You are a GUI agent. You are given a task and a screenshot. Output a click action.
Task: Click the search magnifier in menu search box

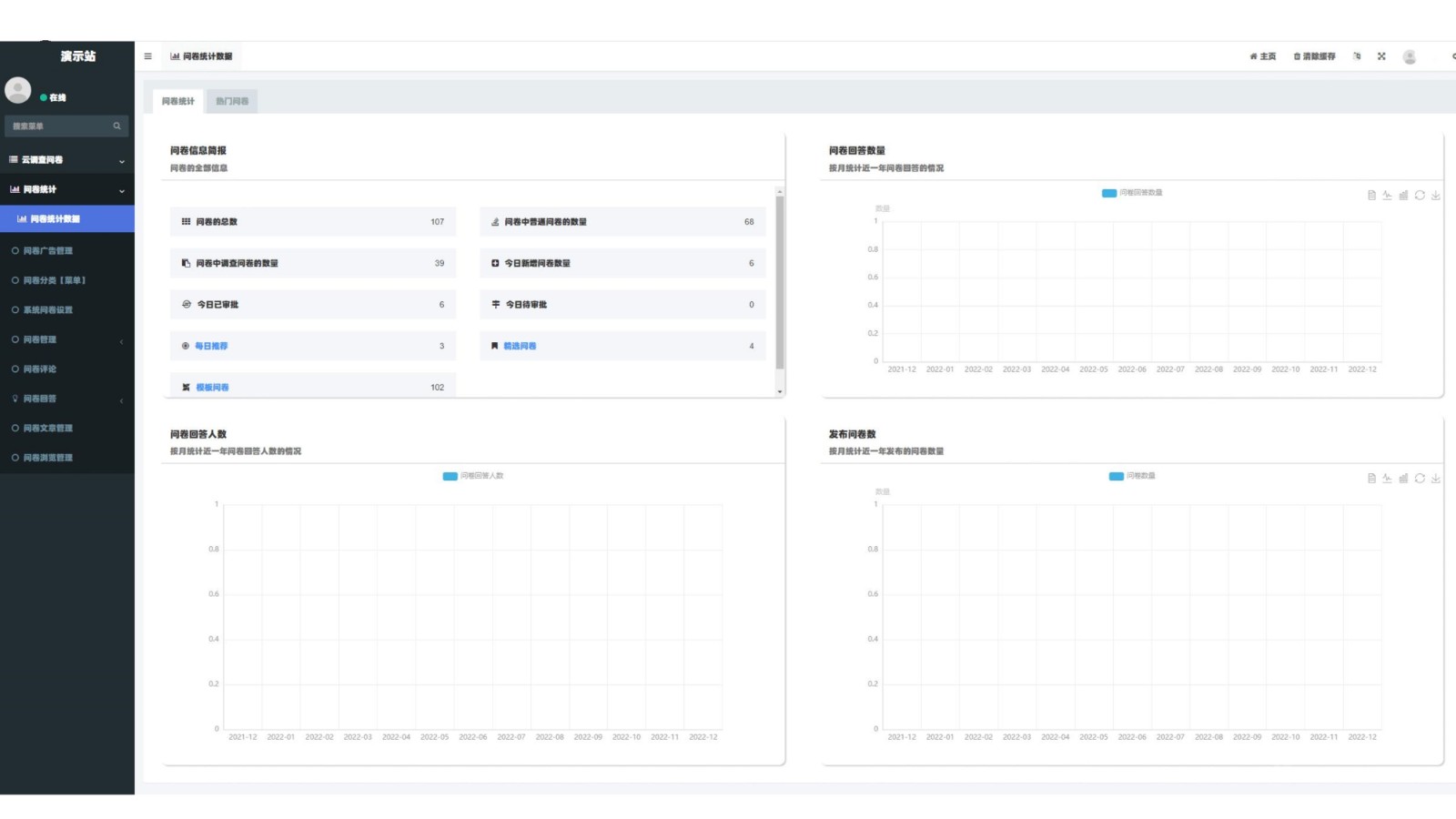pyautogui.click(x=116, y=126)
